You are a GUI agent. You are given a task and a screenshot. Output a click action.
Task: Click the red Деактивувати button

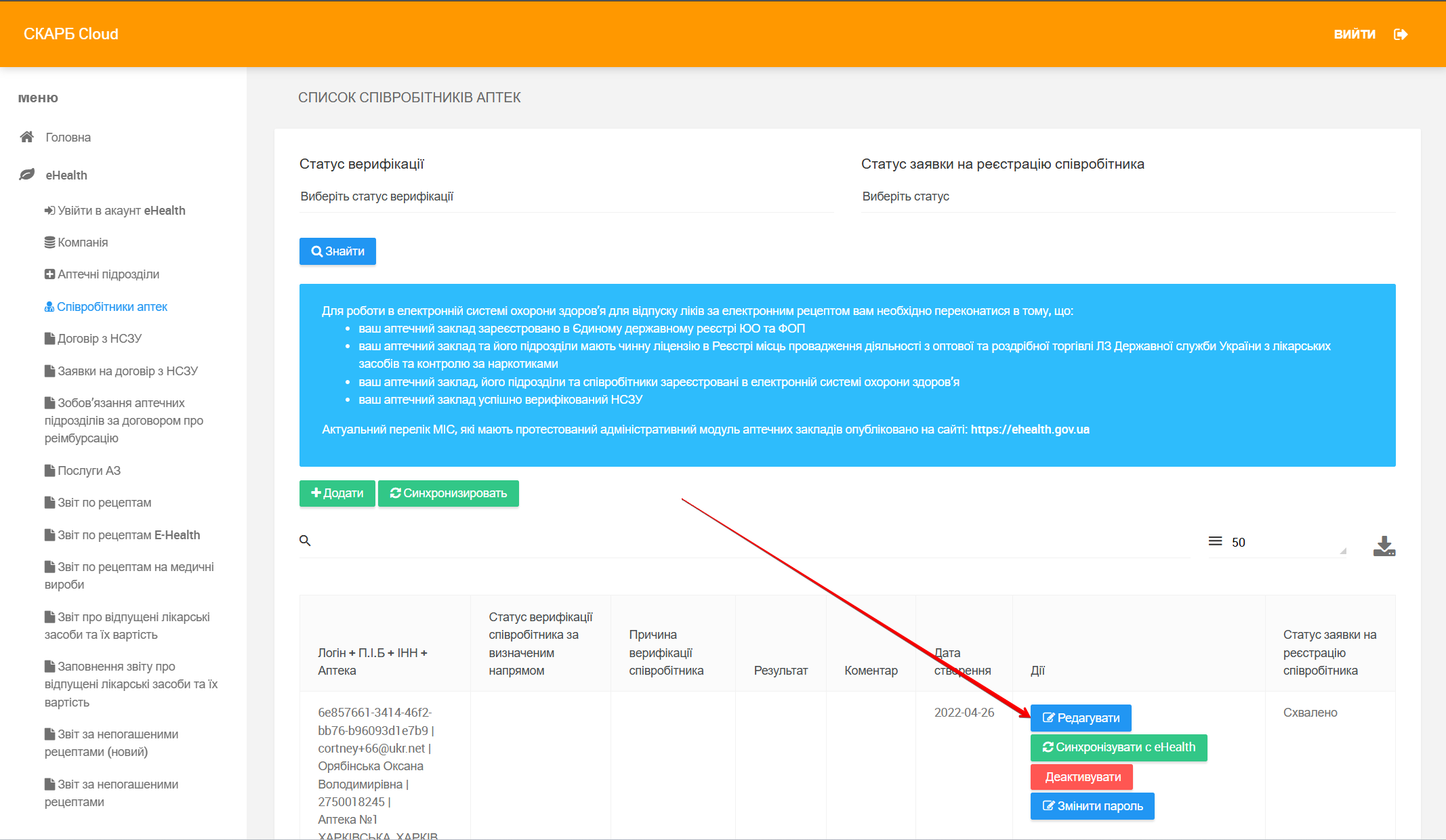pyautogui.click(x=1081, y=777)
